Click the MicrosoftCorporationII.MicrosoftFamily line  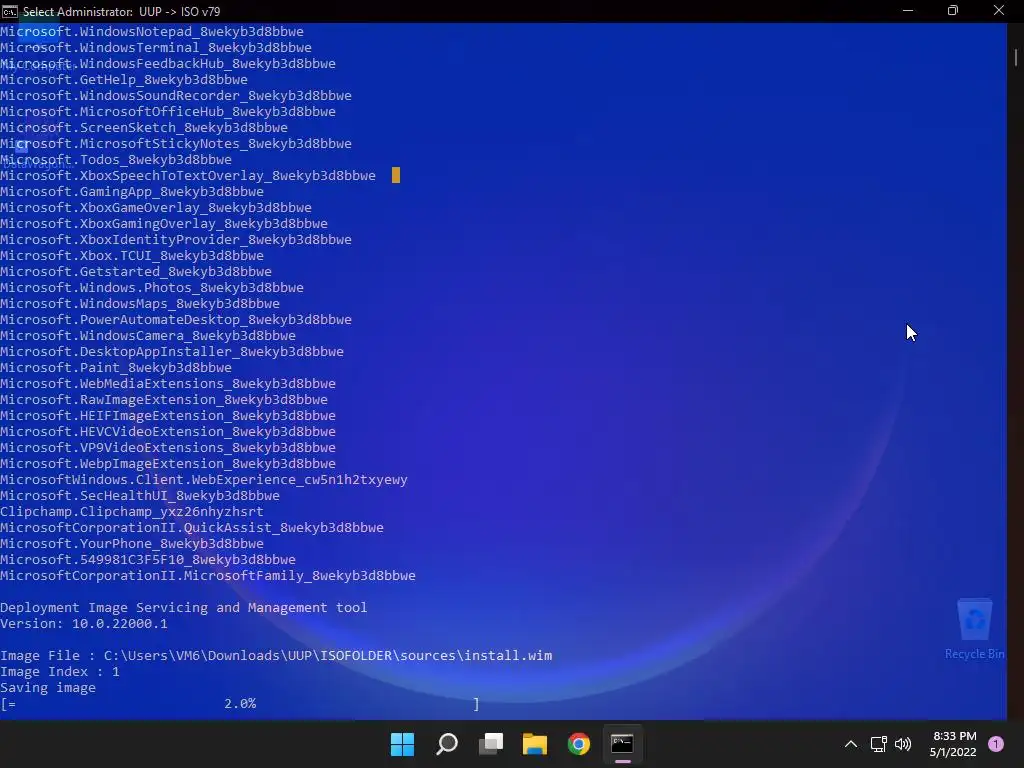208,575
